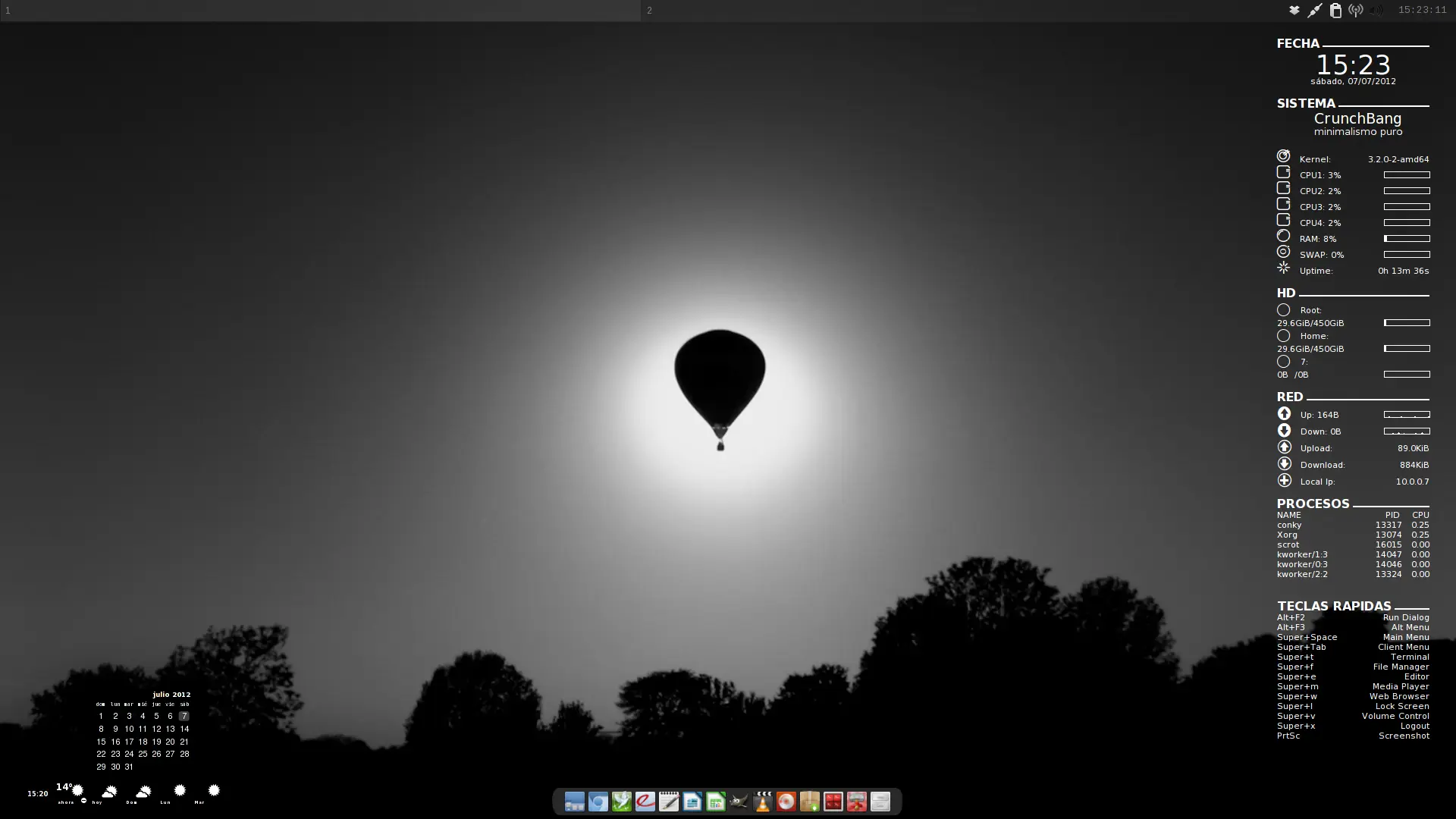This screenshot has width=1456, height=819.
Task: Click the RAM usage bar
Action: (1407, 239)
